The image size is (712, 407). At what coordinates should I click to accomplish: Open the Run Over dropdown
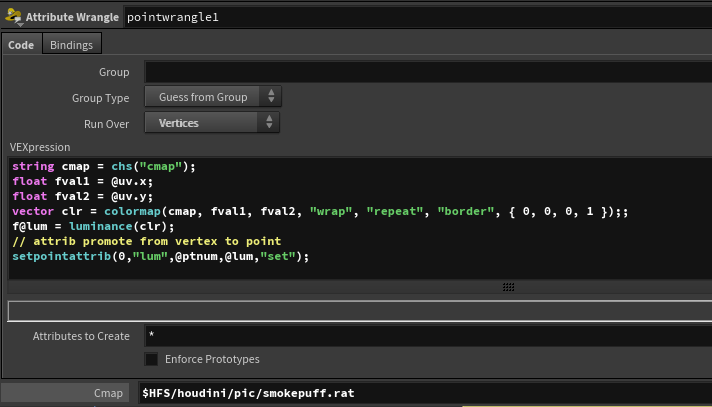coord(213,123)
